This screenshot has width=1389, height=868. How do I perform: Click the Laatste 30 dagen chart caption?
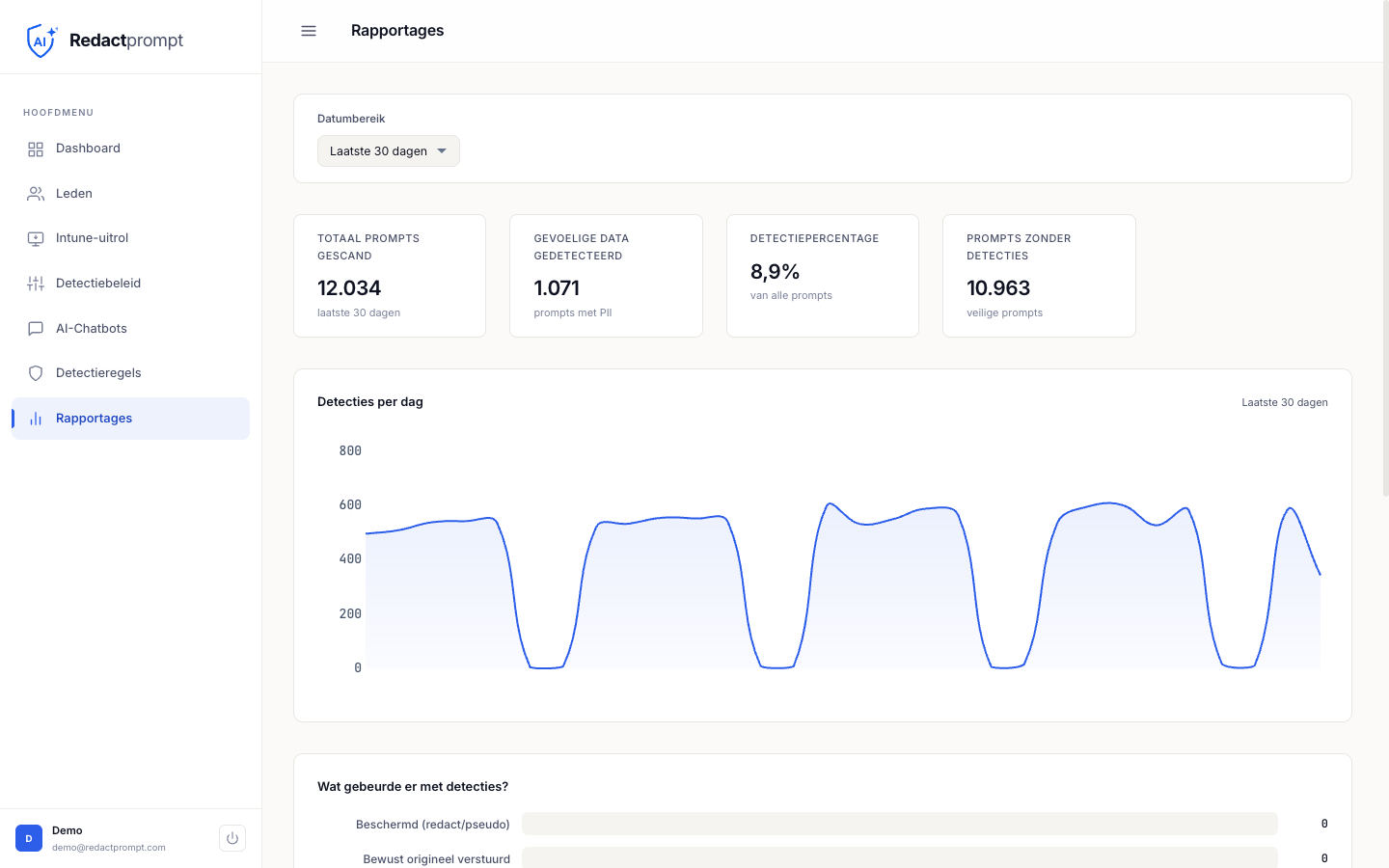tap(1285, 403)
